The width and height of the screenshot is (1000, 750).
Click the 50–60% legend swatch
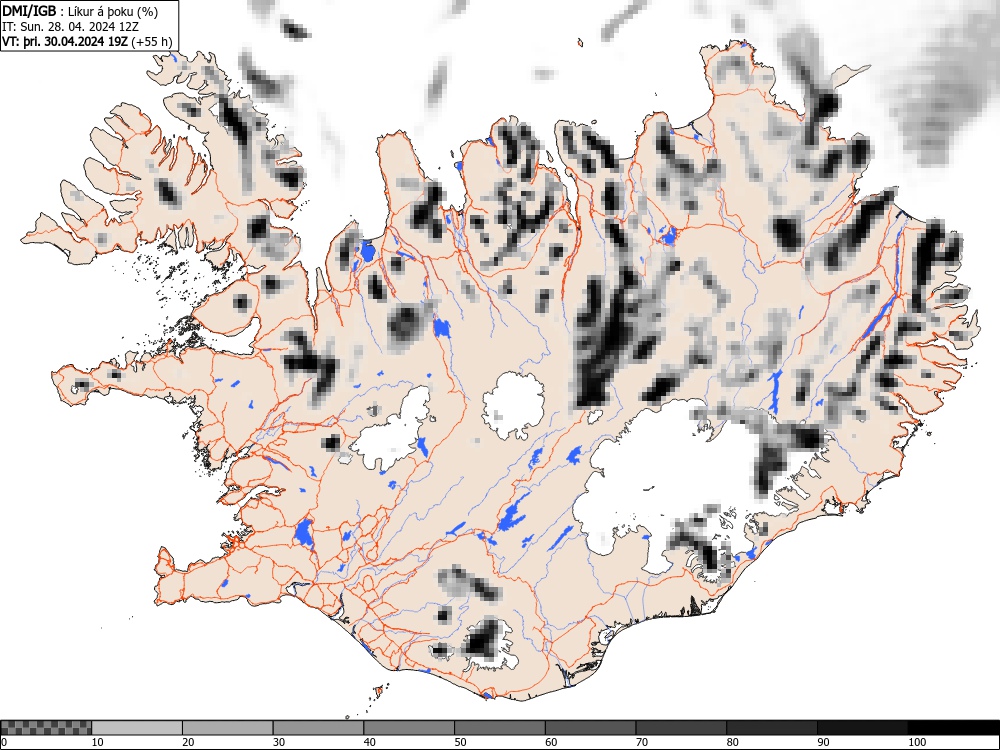[x=499, y=728]
